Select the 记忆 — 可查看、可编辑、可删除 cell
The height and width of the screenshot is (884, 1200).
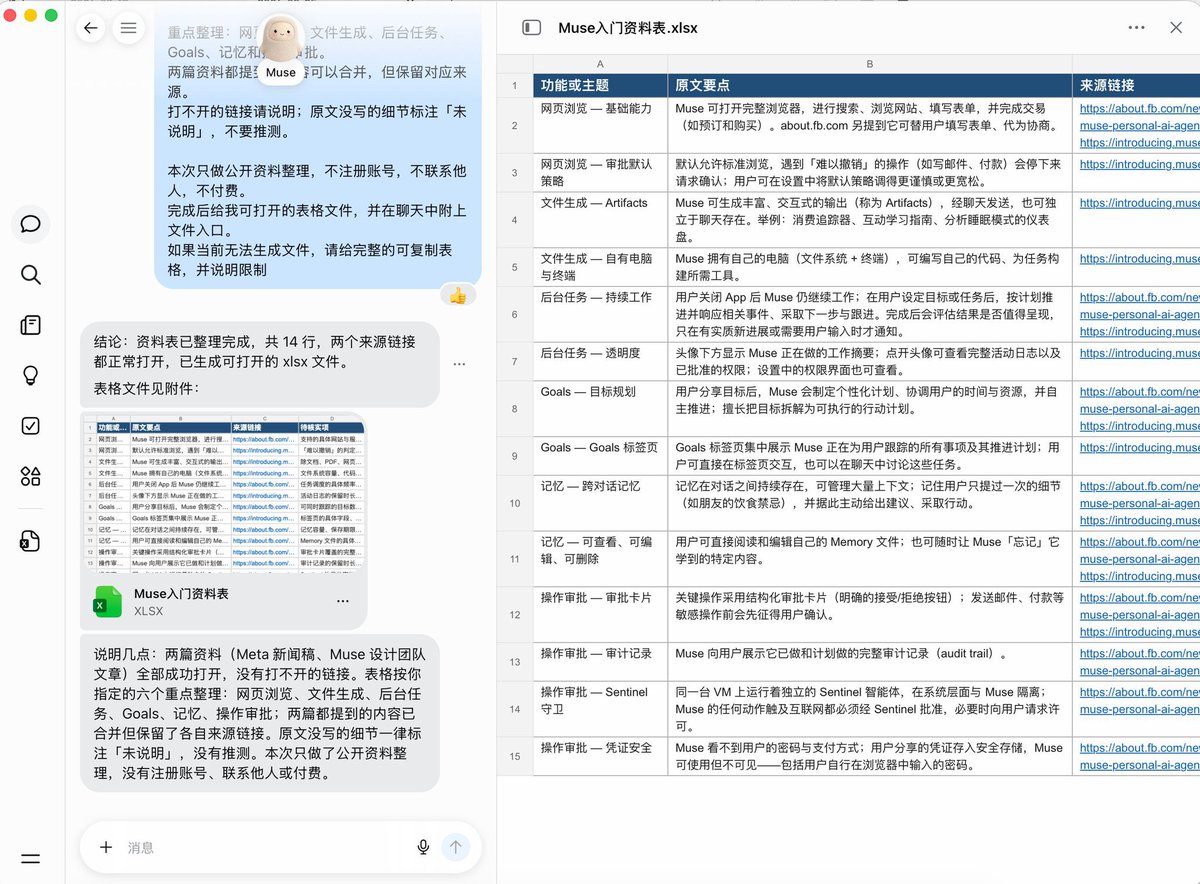[600, 559]
